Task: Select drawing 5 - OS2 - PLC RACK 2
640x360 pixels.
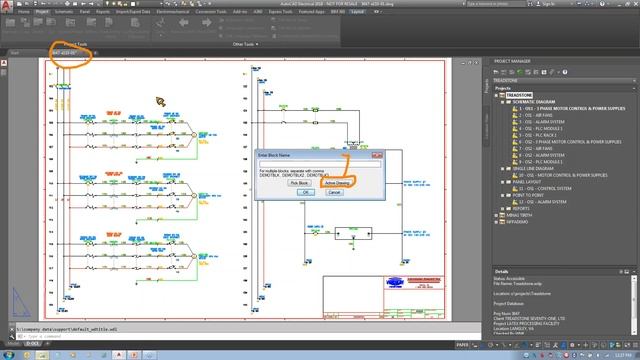Action: tap(538, 135)
